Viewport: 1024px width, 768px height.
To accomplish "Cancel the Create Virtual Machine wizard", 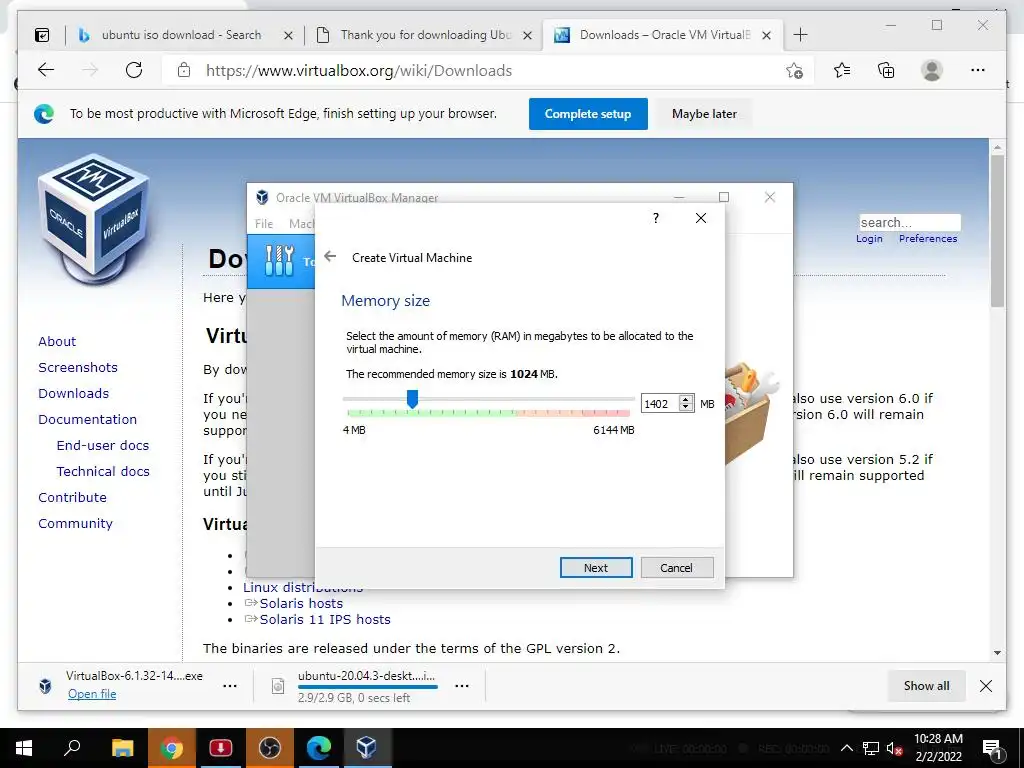I will 677,568.
